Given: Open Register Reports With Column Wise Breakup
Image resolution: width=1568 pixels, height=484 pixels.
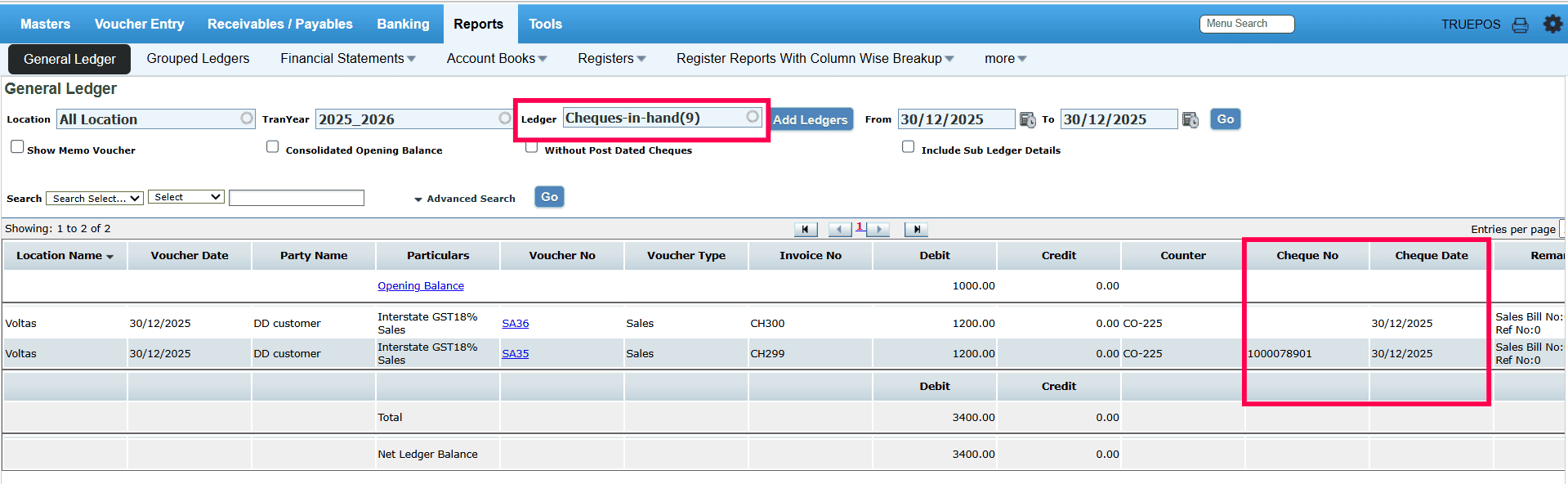Looking at the screenshot, I should pos(815,59).
